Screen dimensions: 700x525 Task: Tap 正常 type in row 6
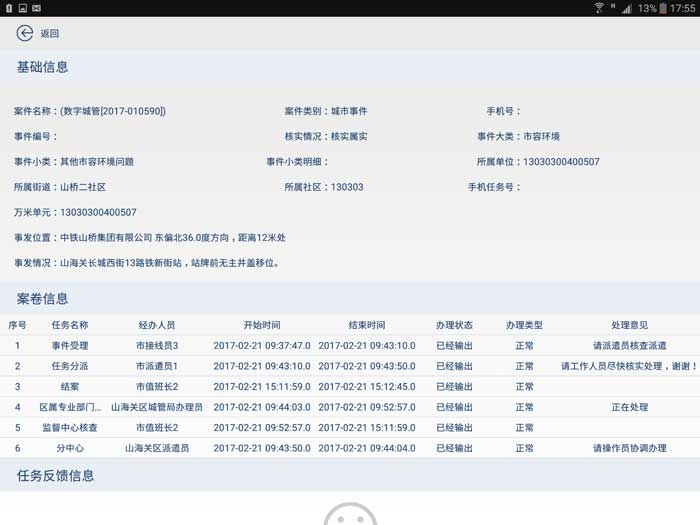tap(524, 448)
